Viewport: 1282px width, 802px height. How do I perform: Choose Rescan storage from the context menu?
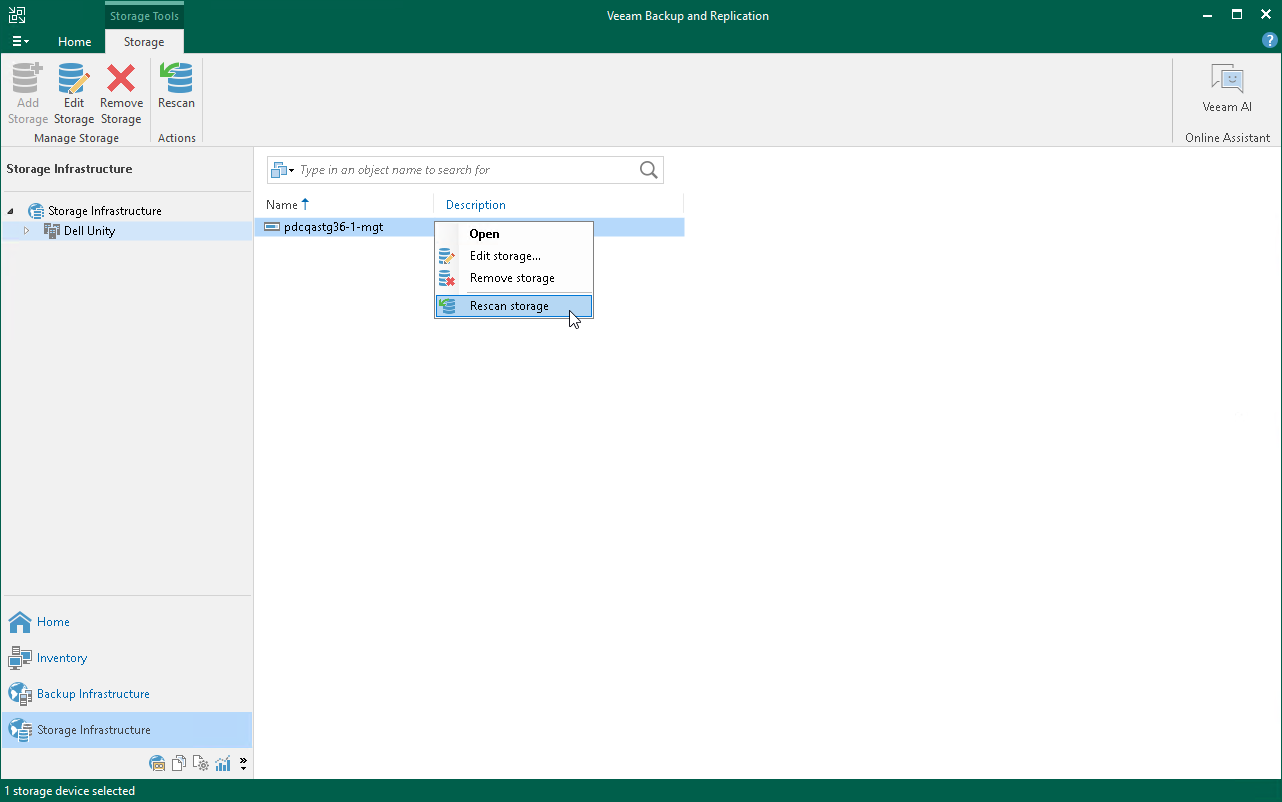[x=514, y=306]
